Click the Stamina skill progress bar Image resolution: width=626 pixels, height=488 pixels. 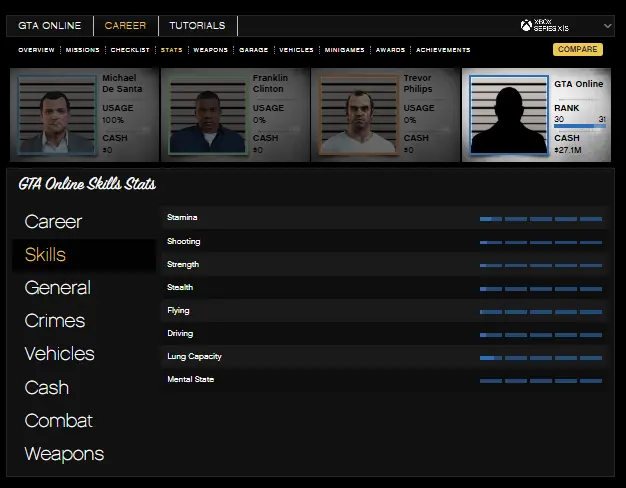[x=540, y=218]
